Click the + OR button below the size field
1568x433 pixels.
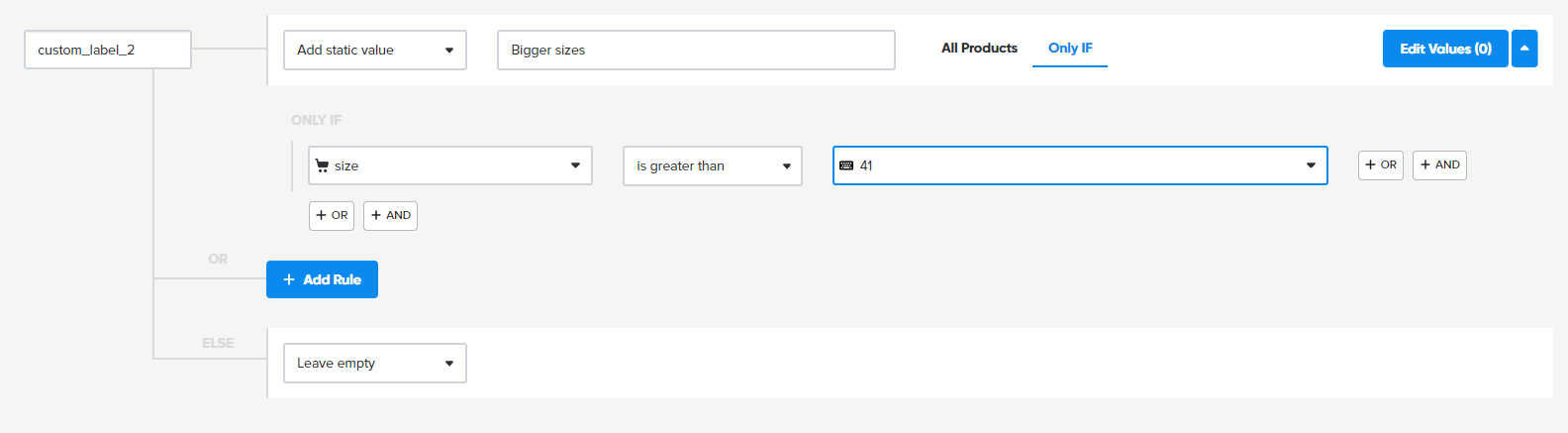[332, 216]
